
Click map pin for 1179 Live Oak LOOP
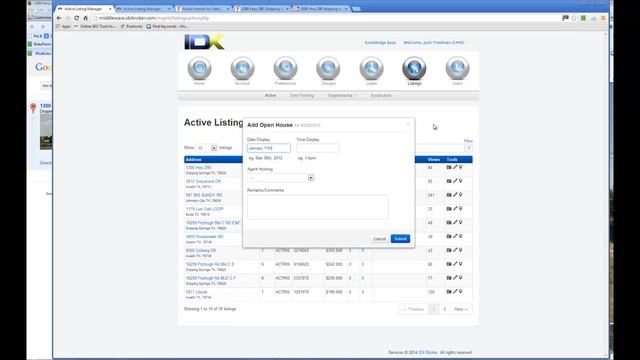pyautogui.click(x=460, y=209)
